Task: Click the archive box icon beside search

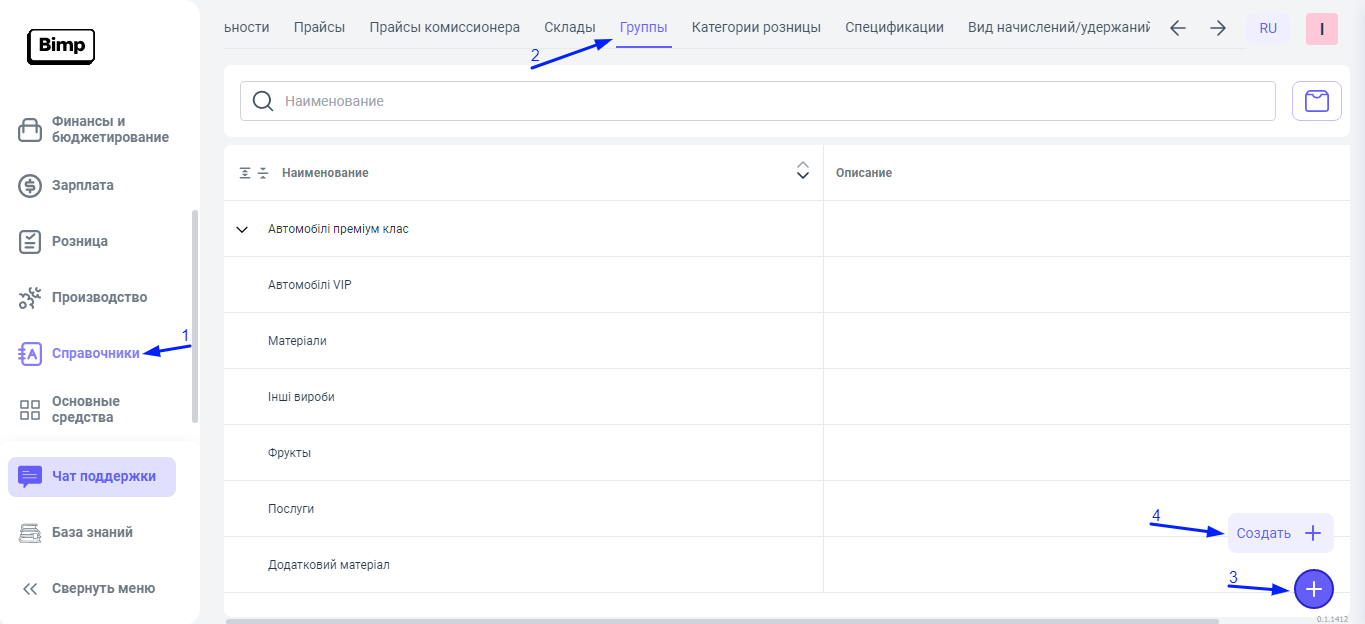Action: pos(1316,101)
